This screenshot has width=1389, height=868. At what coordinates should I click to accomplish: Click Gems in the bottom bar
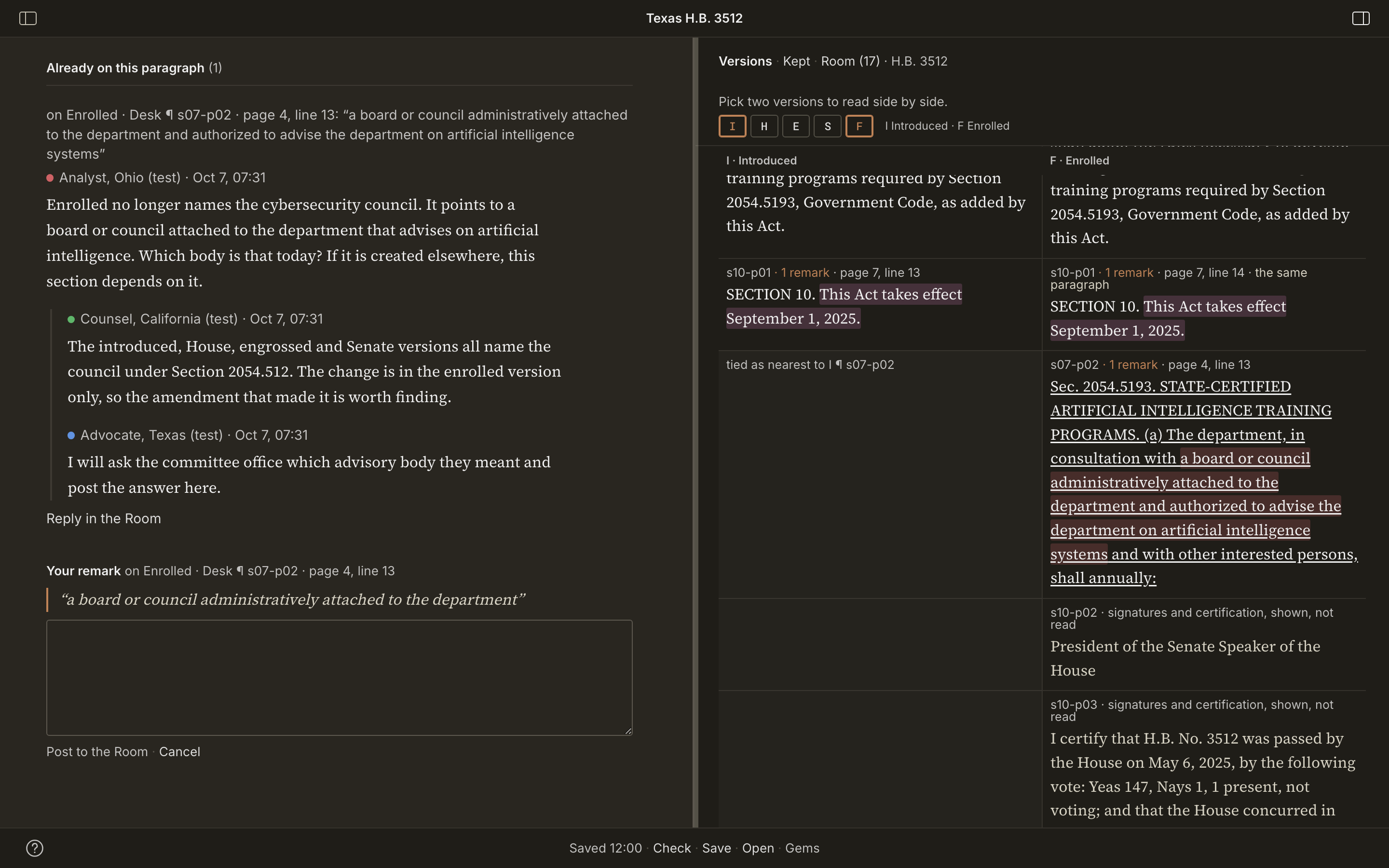(x=802, y=849)
